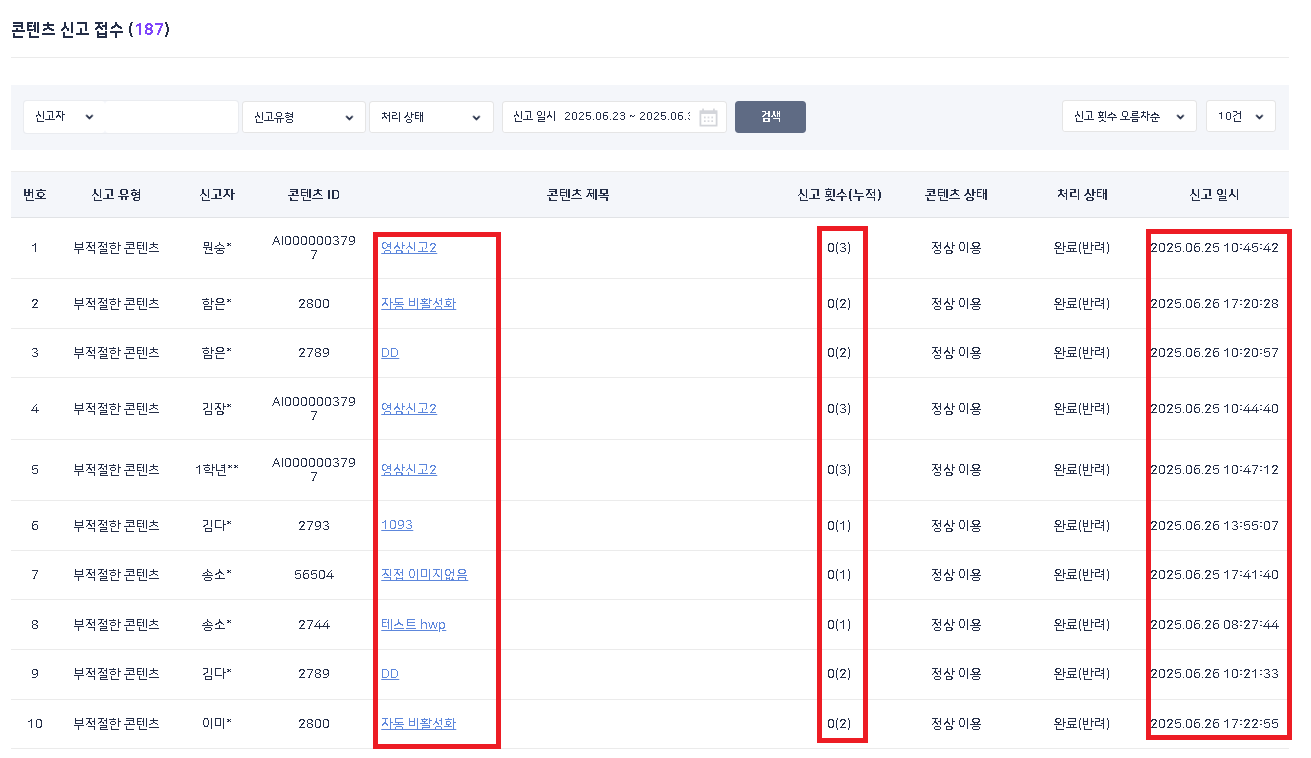
Task: Focus the reporter keyword input field
Action: [172, 117]
